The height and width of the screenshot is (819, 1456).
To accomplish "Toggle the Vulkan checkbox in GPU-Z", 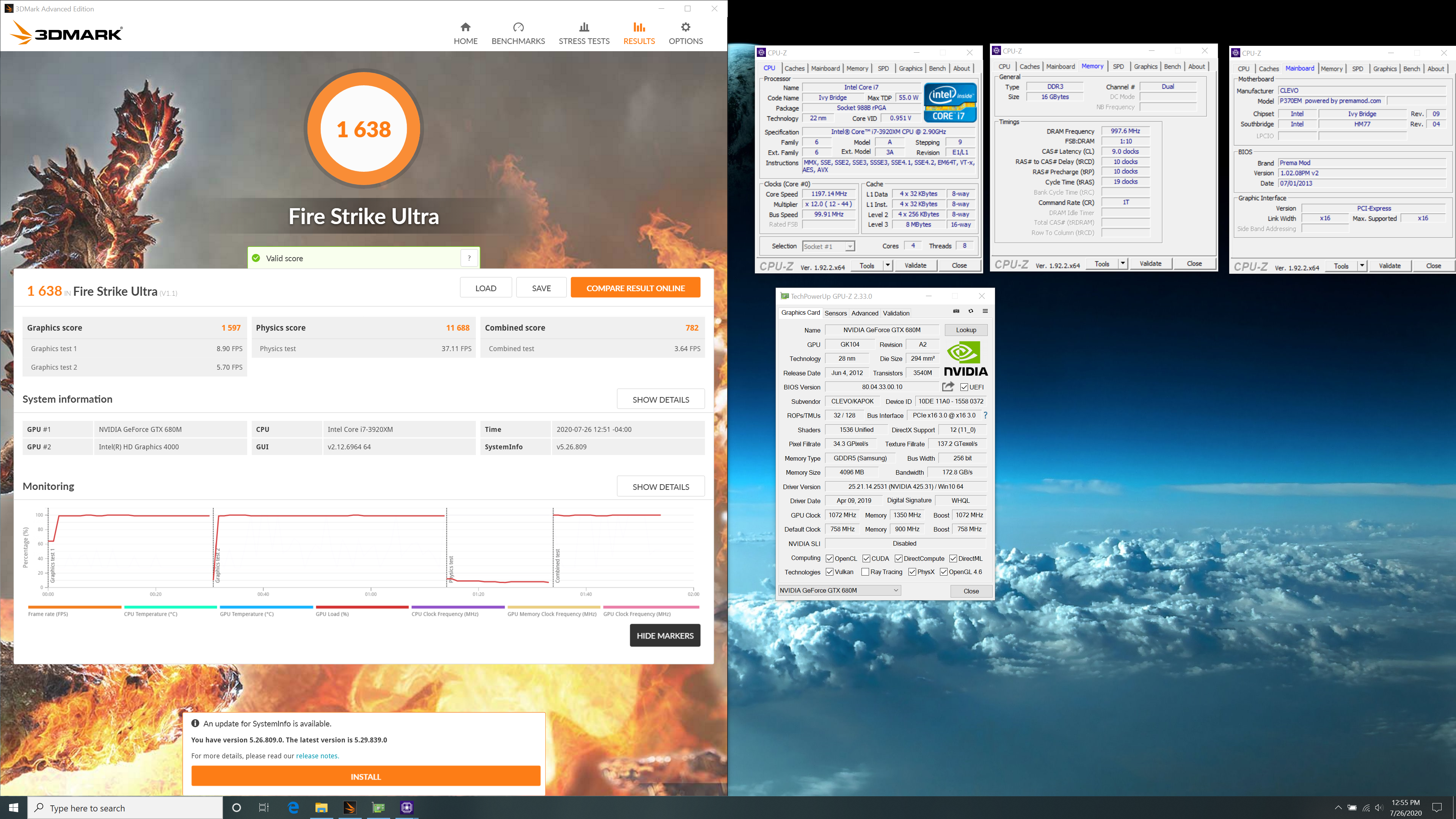I will [x=830, y=572].
